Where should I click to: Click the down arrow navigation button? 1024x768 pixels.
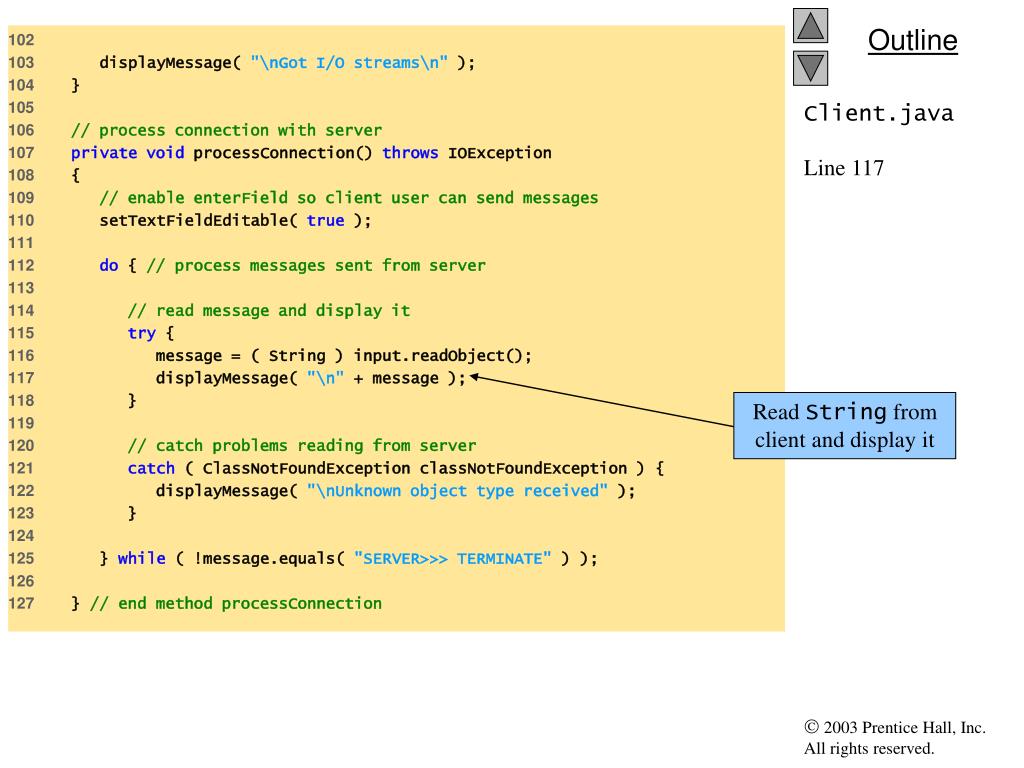[810, 68]
